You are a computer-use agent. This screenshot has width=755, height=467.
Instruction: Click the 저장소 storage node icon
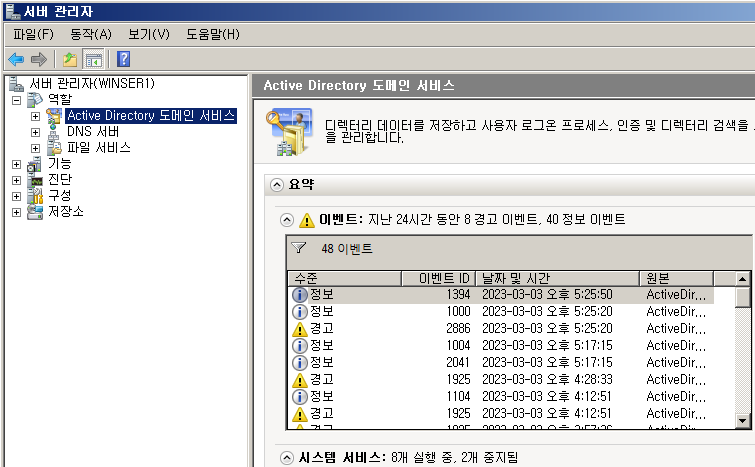[35, 212]
